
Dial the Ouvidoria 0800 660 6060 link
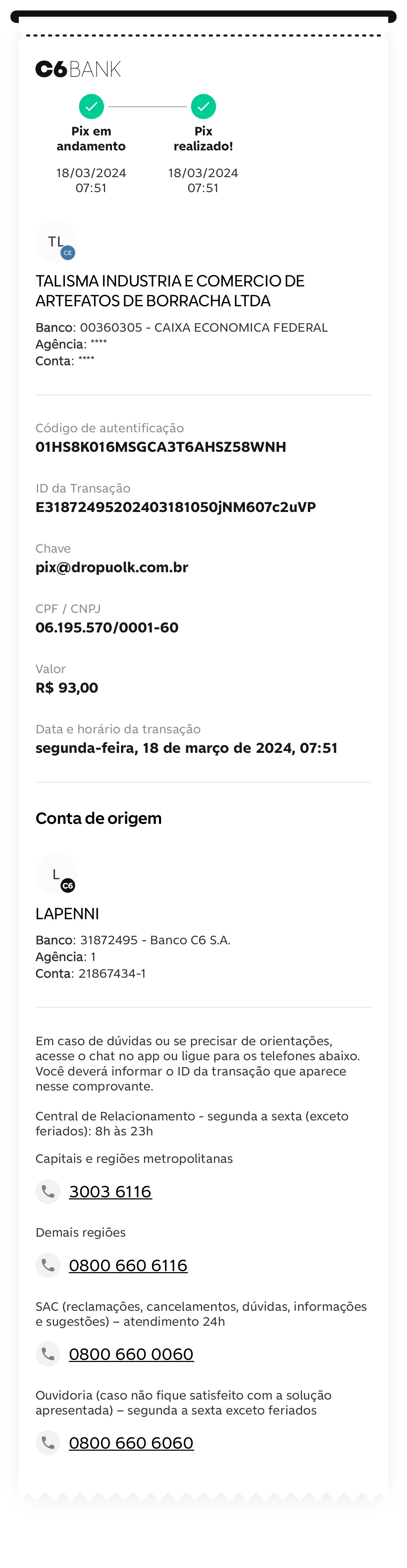131,1443
